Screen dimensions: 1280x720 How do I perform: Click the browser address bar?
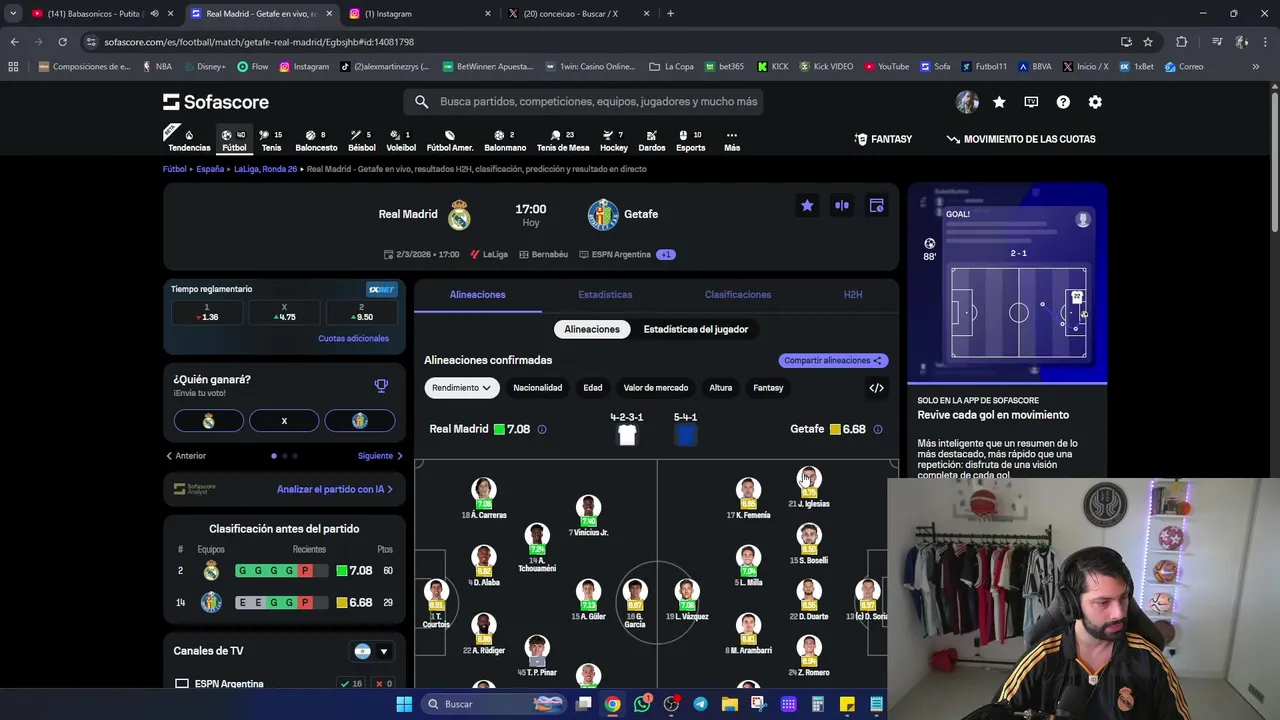tap(600, 42)
